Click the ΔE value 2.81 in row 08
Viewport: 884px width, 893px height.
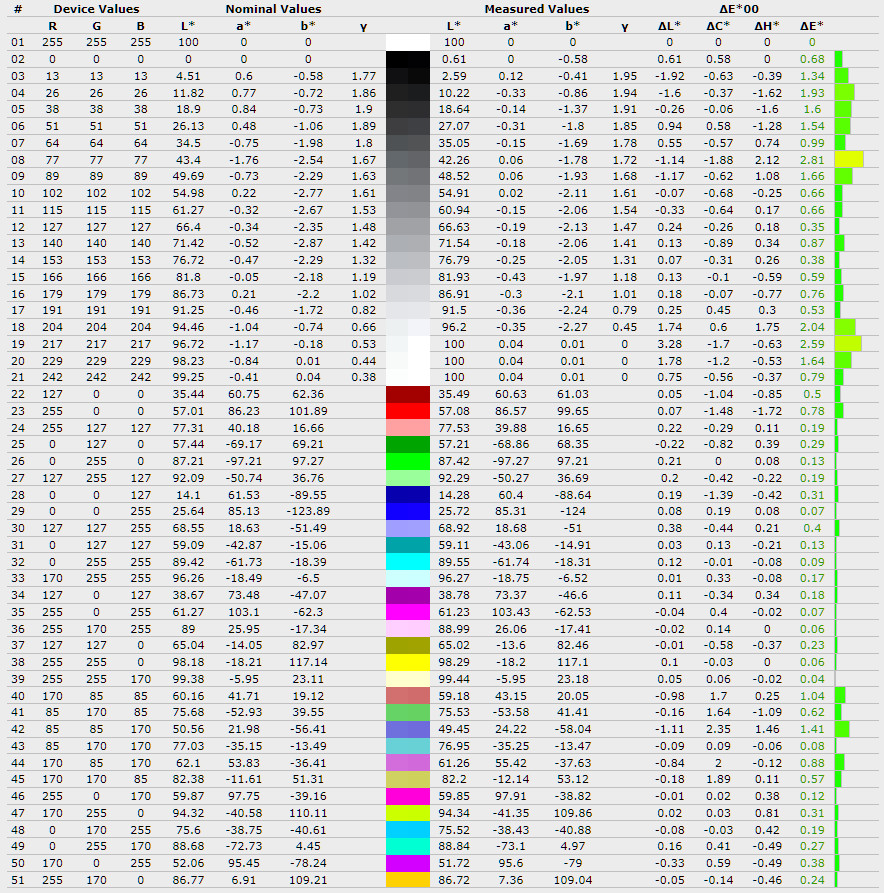click(812, 159)
